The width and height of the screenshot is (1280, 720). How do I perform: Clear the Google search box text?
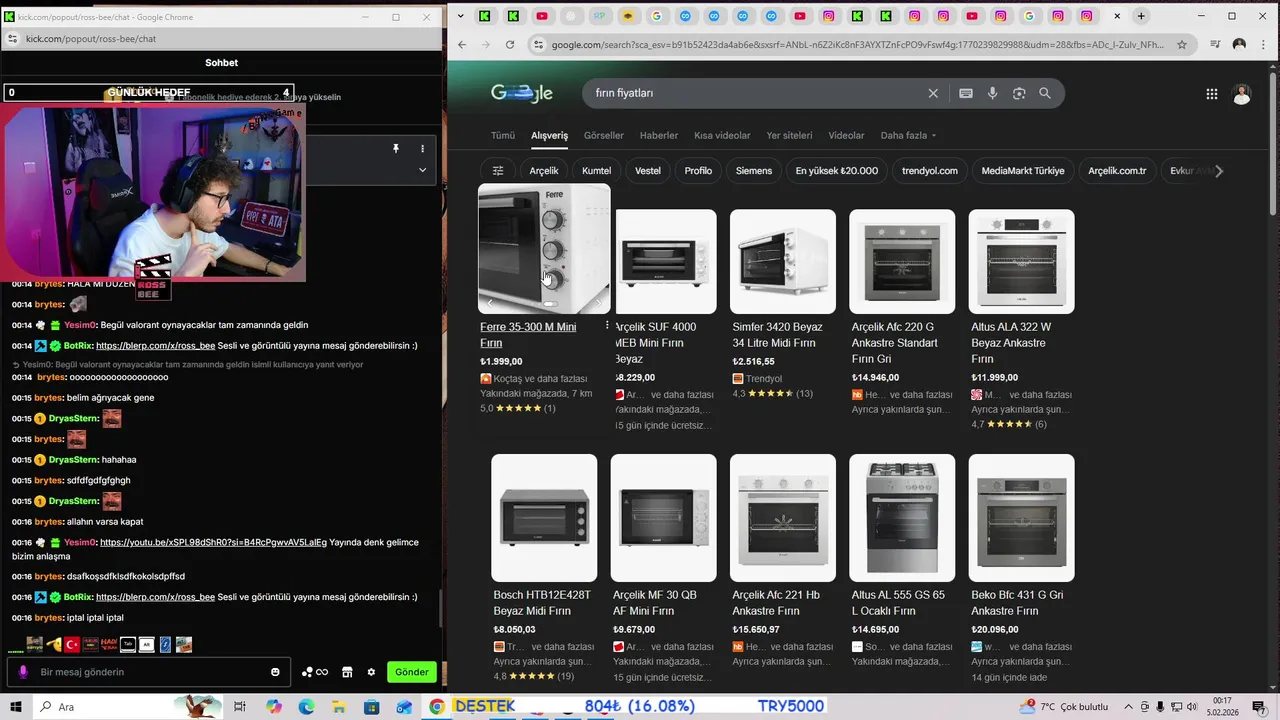pos(933,93)
